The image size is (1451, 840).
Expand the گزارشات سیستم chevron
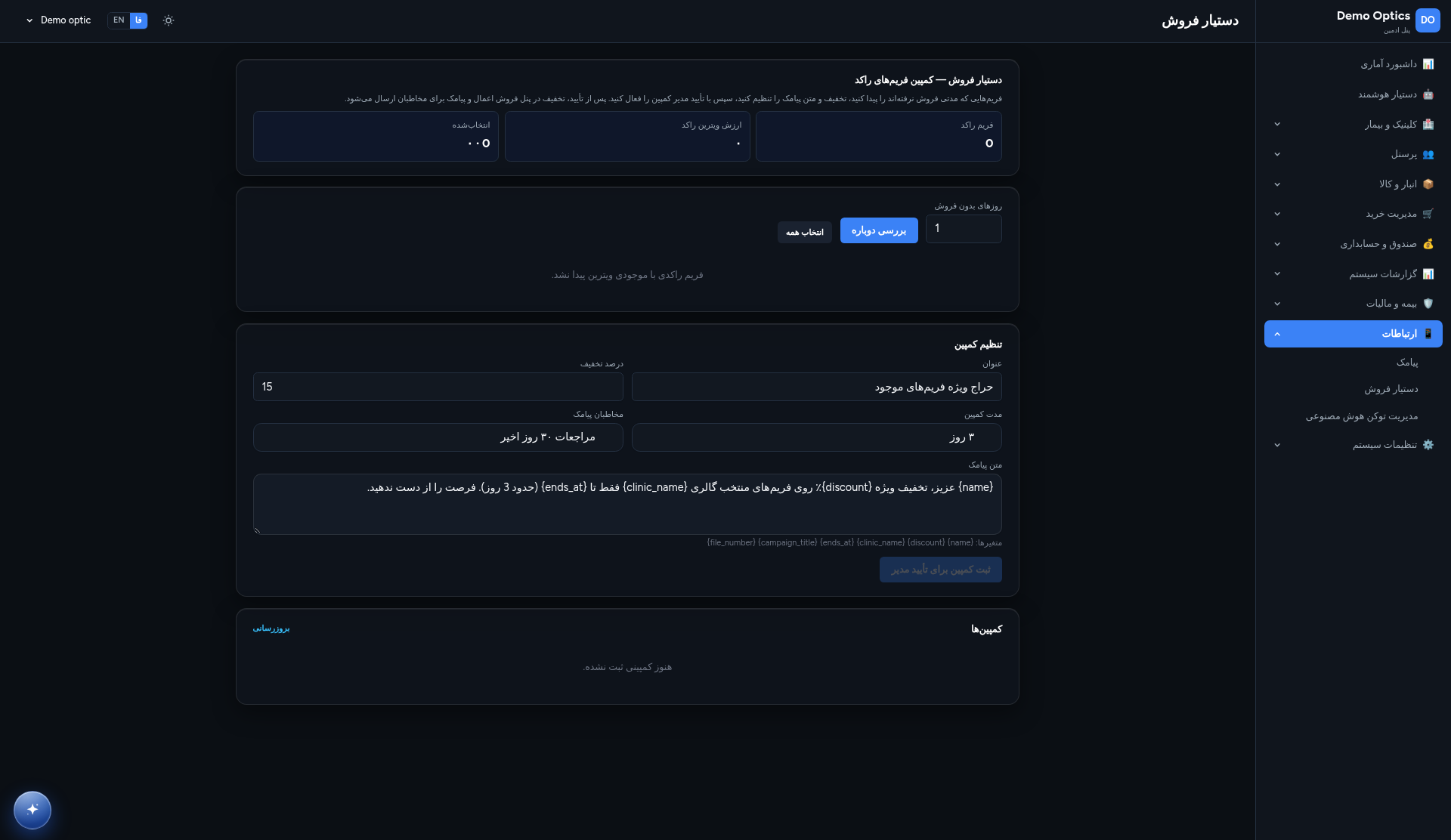point(1277,273)
